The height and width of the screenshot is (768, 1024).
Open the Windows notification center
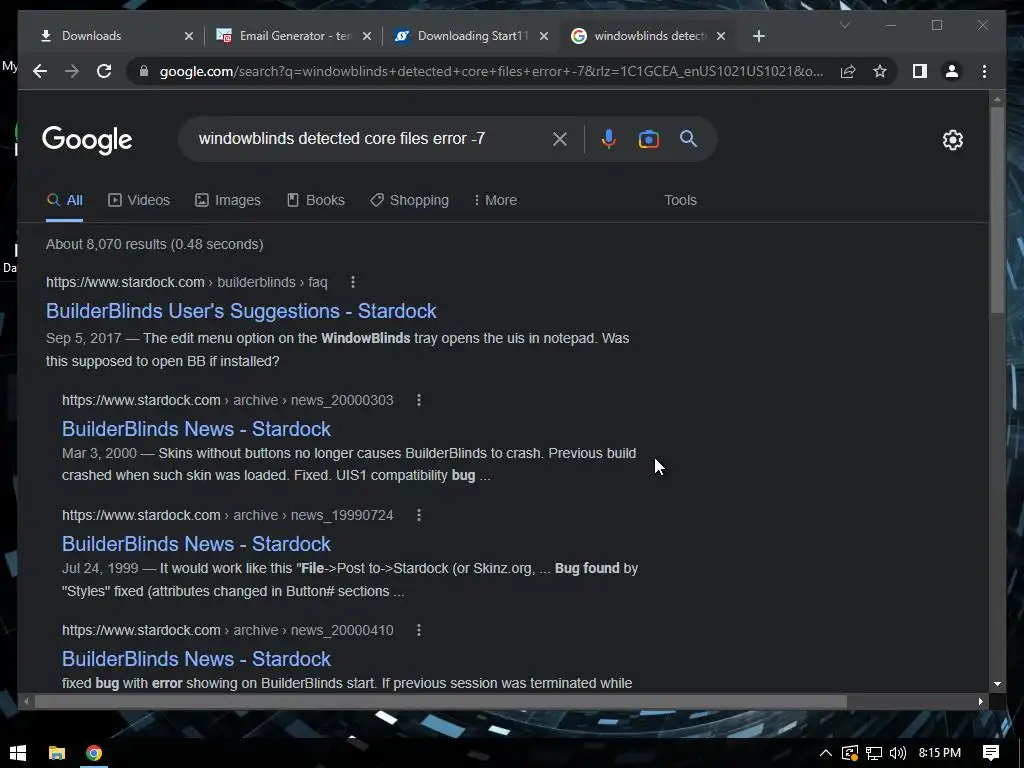click(x=991, y=753)
